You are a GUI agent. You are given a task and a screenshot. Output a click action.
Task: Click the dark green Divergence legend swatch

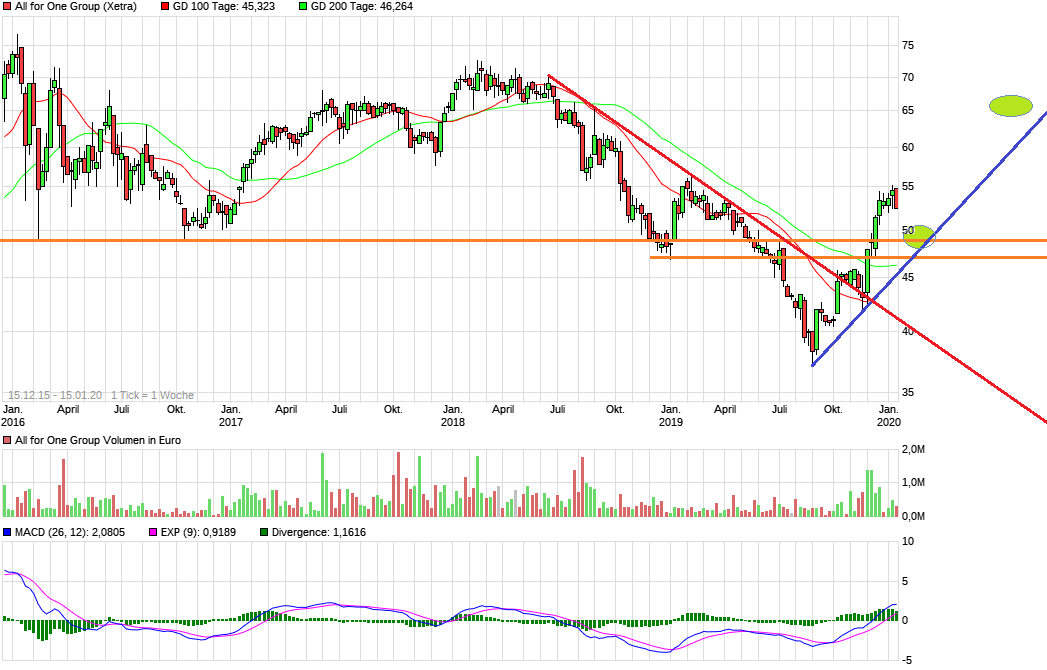click(264, 532)
